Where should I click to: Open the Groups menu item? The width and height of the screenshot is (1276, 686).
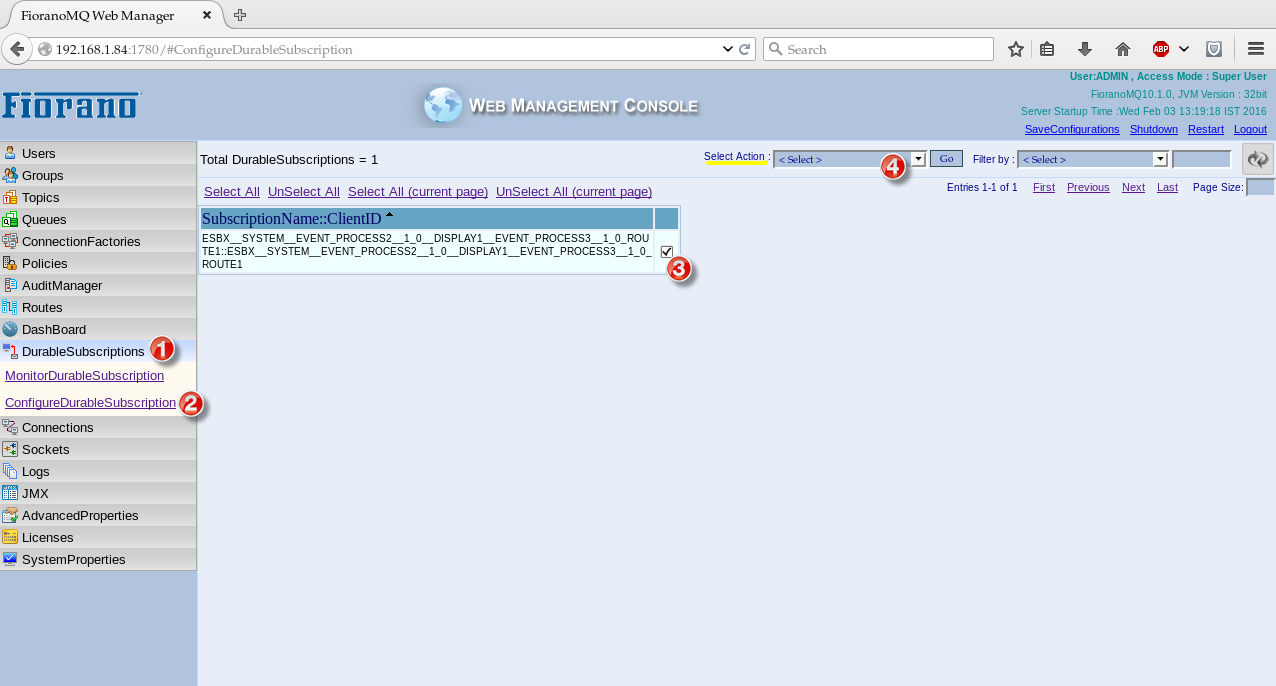tap(98, 175)
